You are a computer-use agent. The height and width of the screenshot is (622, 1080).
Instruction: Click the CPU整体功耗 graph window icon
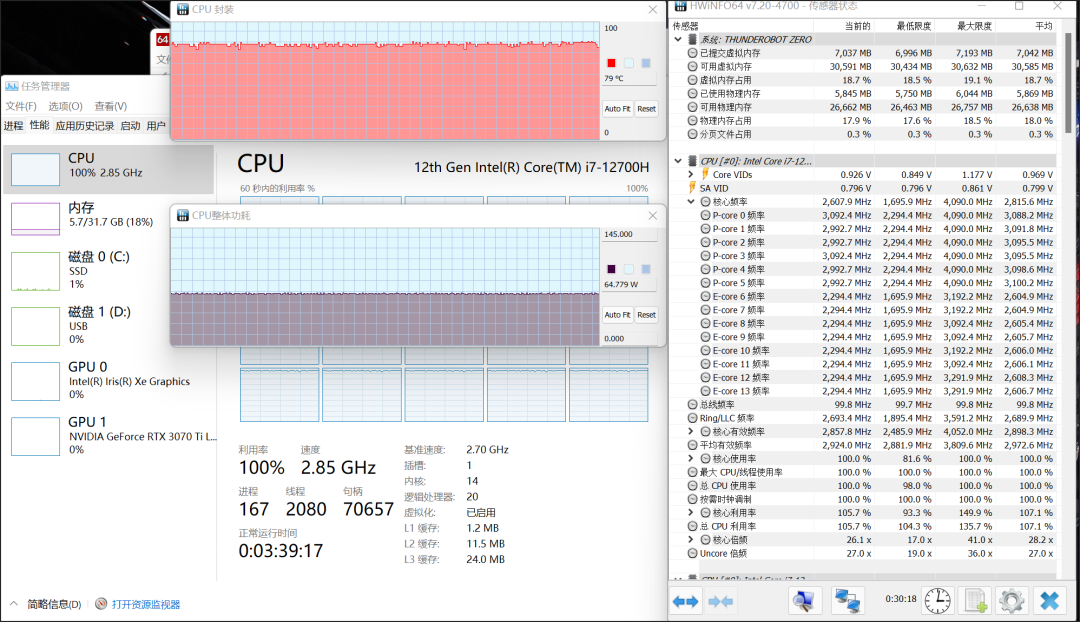point(183,216)
